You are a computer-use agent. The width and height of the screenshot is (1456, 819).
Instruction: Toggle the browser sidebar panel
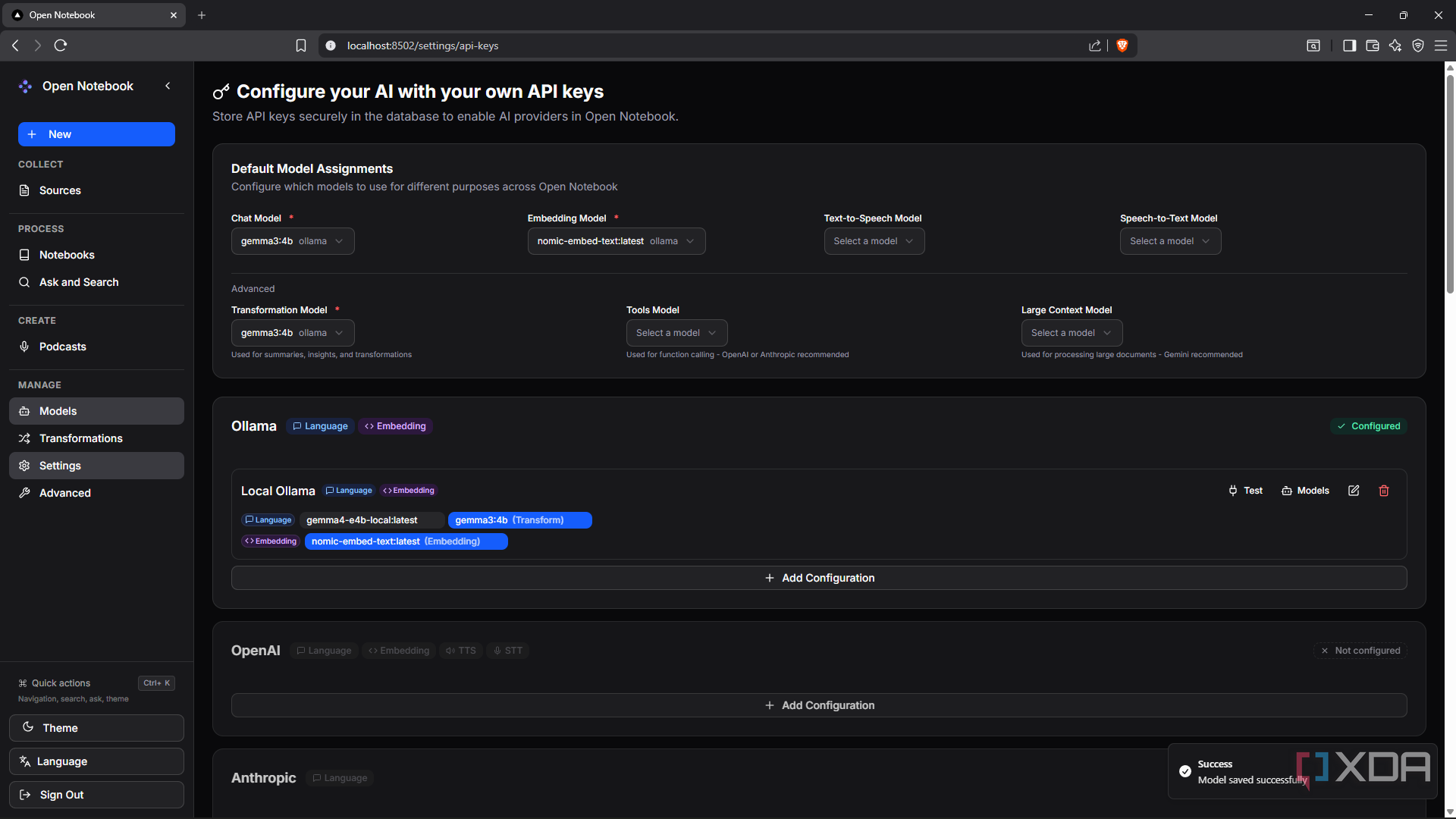(x=1349, y=45)
